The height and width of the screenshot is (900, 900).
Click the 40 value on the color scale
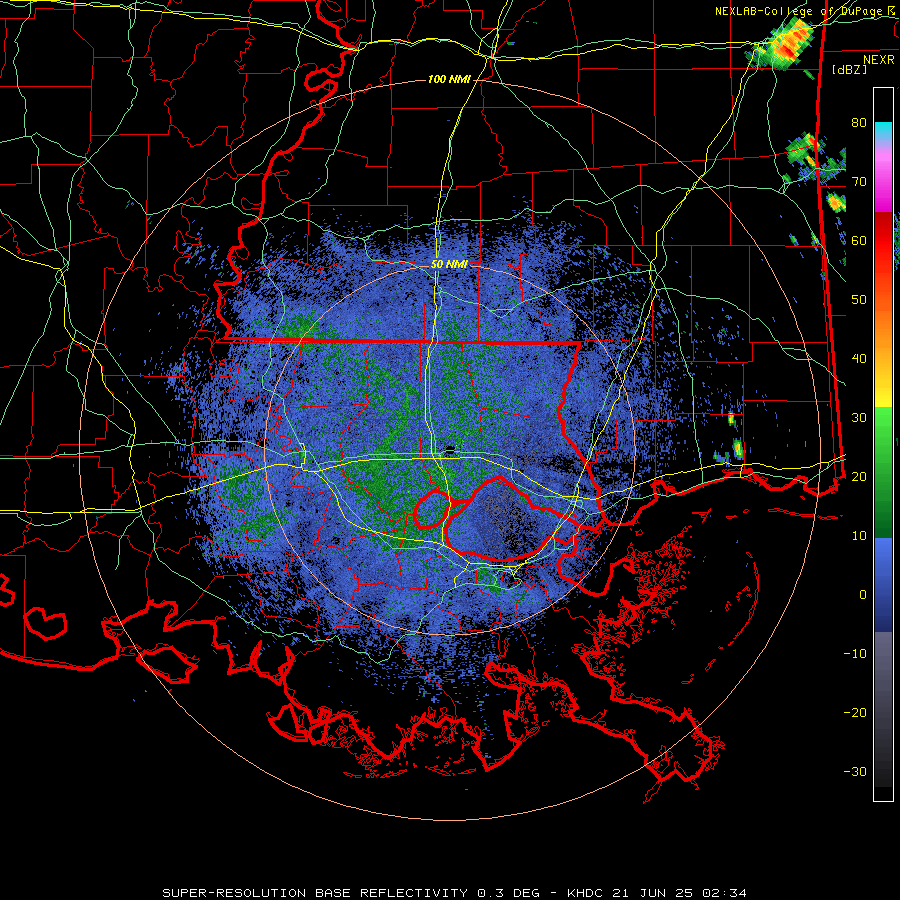(x=859, y=359)
